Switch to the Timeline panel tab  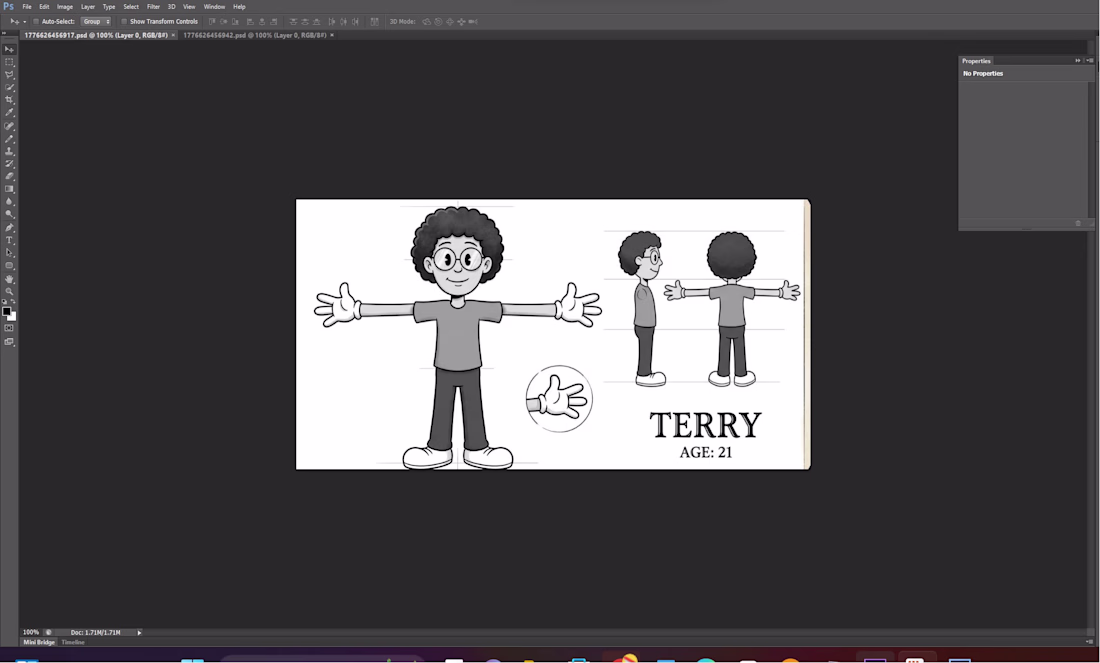[x=73, y=642]
